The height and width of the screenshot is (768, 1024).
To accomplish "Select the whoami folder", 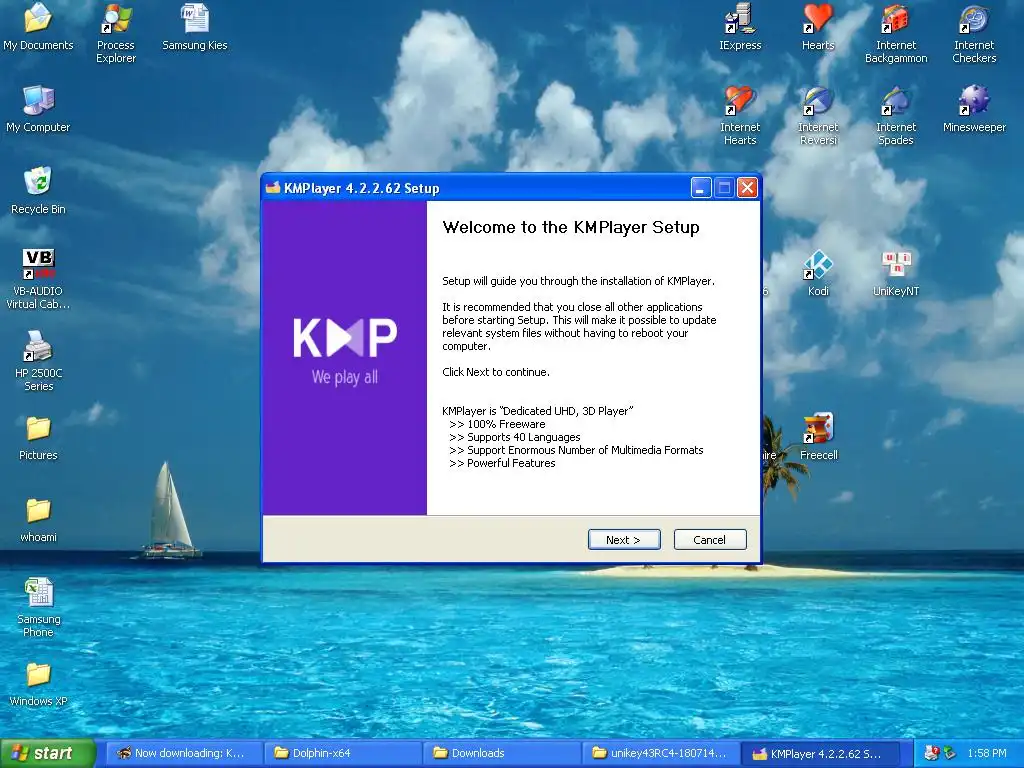I will 38,520.
